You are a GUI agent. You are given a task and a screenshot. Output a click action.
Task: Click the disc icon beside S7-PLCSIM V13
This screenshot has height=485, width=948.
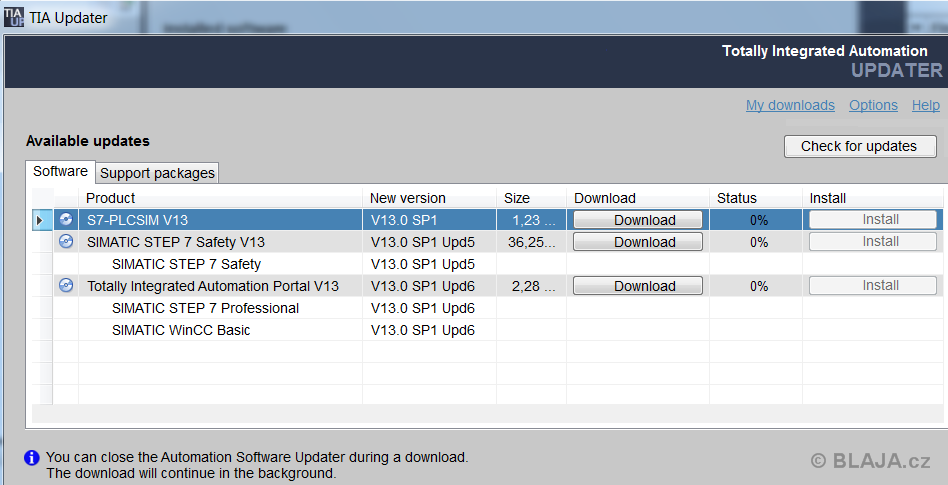(x=66, y=220)
